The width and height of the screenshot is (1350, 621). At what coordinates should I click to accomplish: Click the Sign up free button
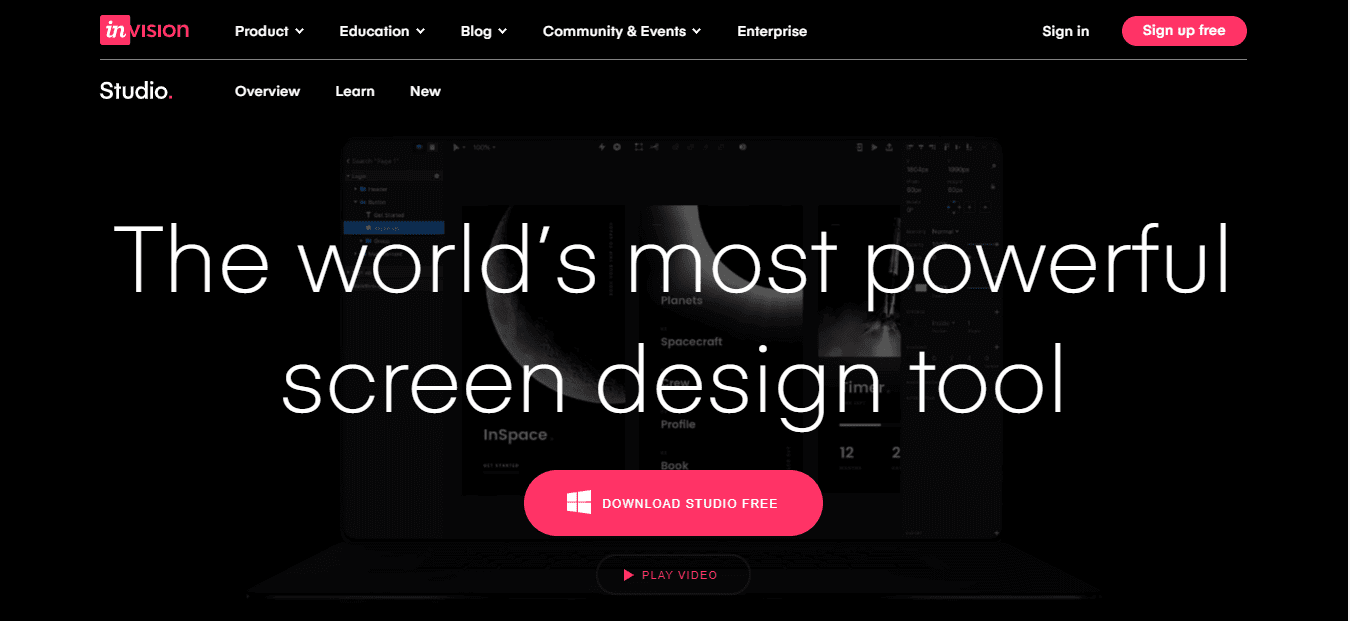pos(1184,30)
